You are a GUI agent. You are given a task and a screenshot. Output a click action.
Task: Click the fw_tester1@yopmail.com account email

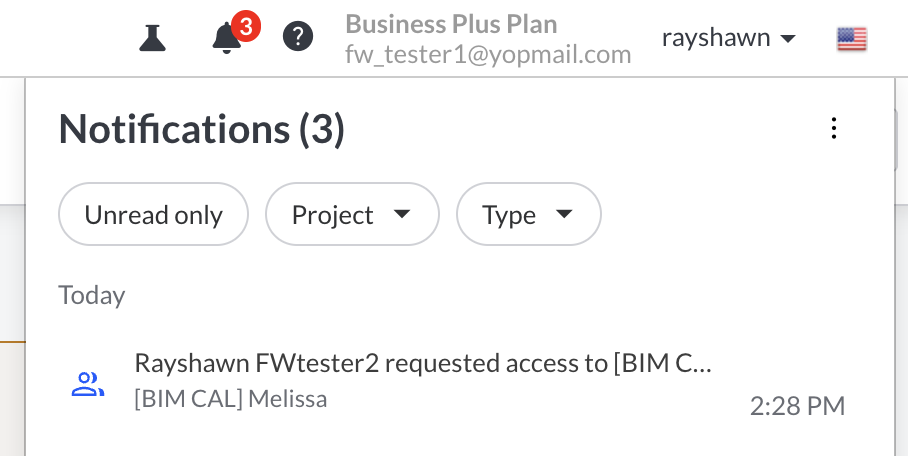(488, 54)
